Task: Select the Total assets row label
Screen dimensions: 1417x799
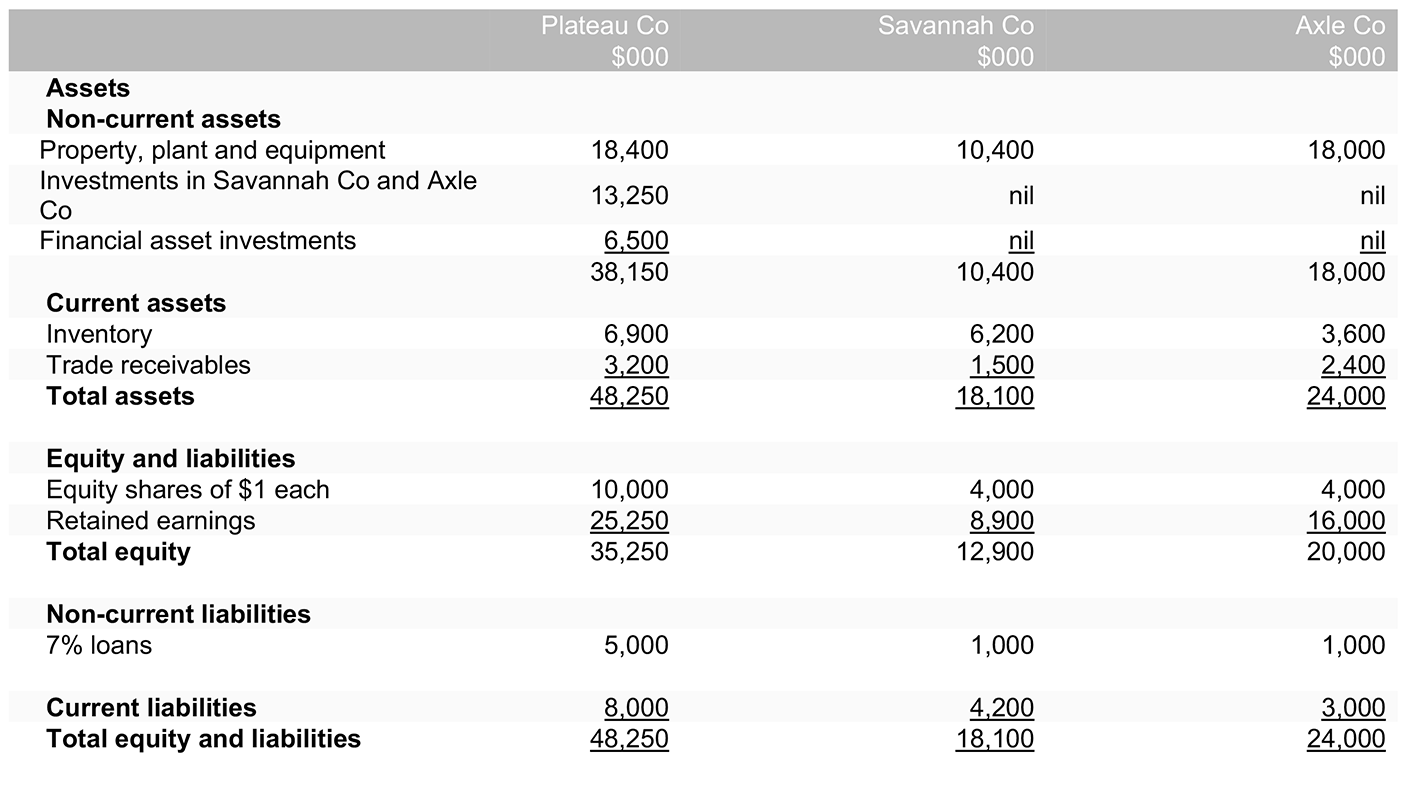Action: pyautogui.click(x=120, y=396)
